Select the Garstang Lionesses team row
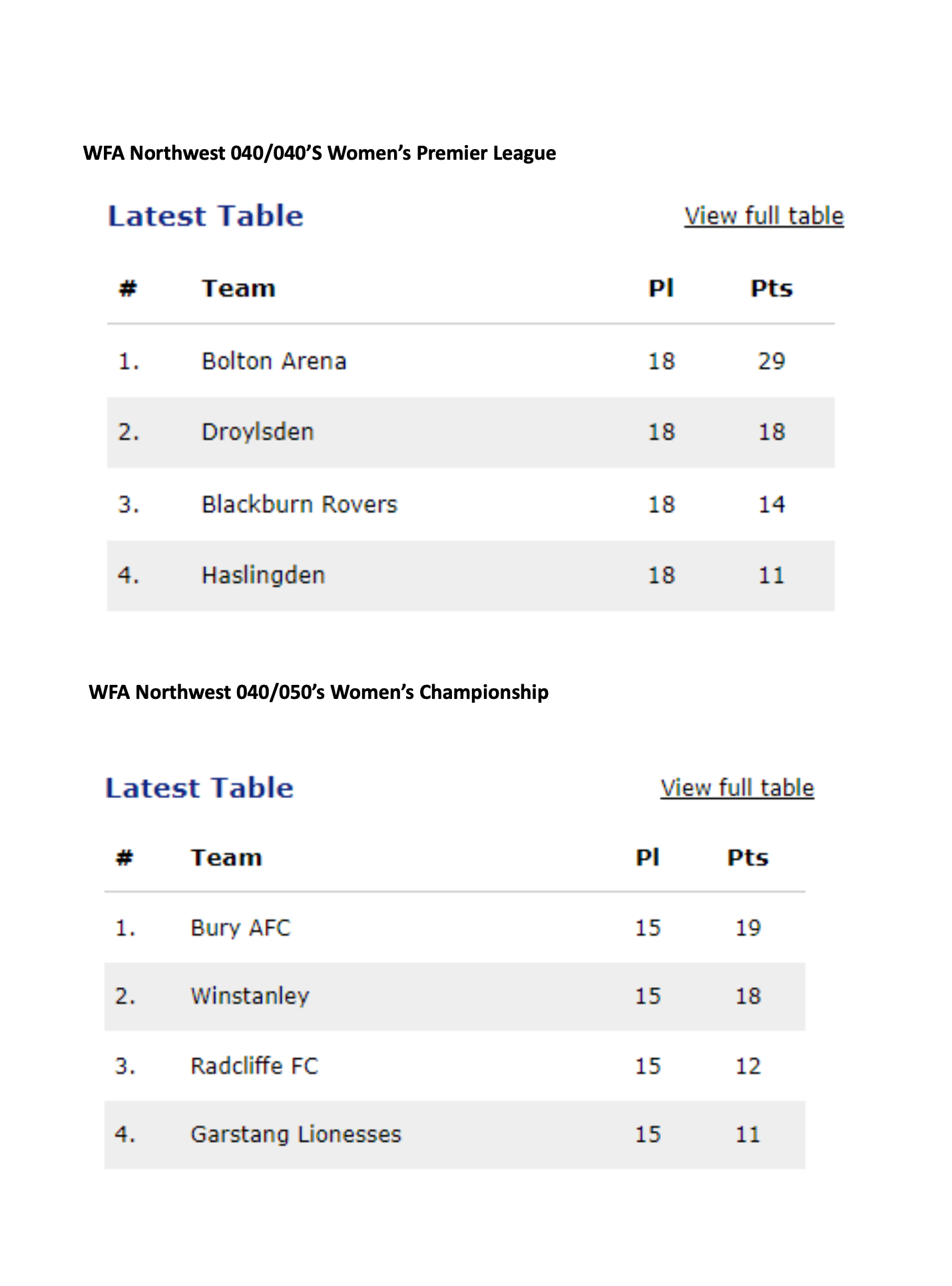 tap(455, 1134)
